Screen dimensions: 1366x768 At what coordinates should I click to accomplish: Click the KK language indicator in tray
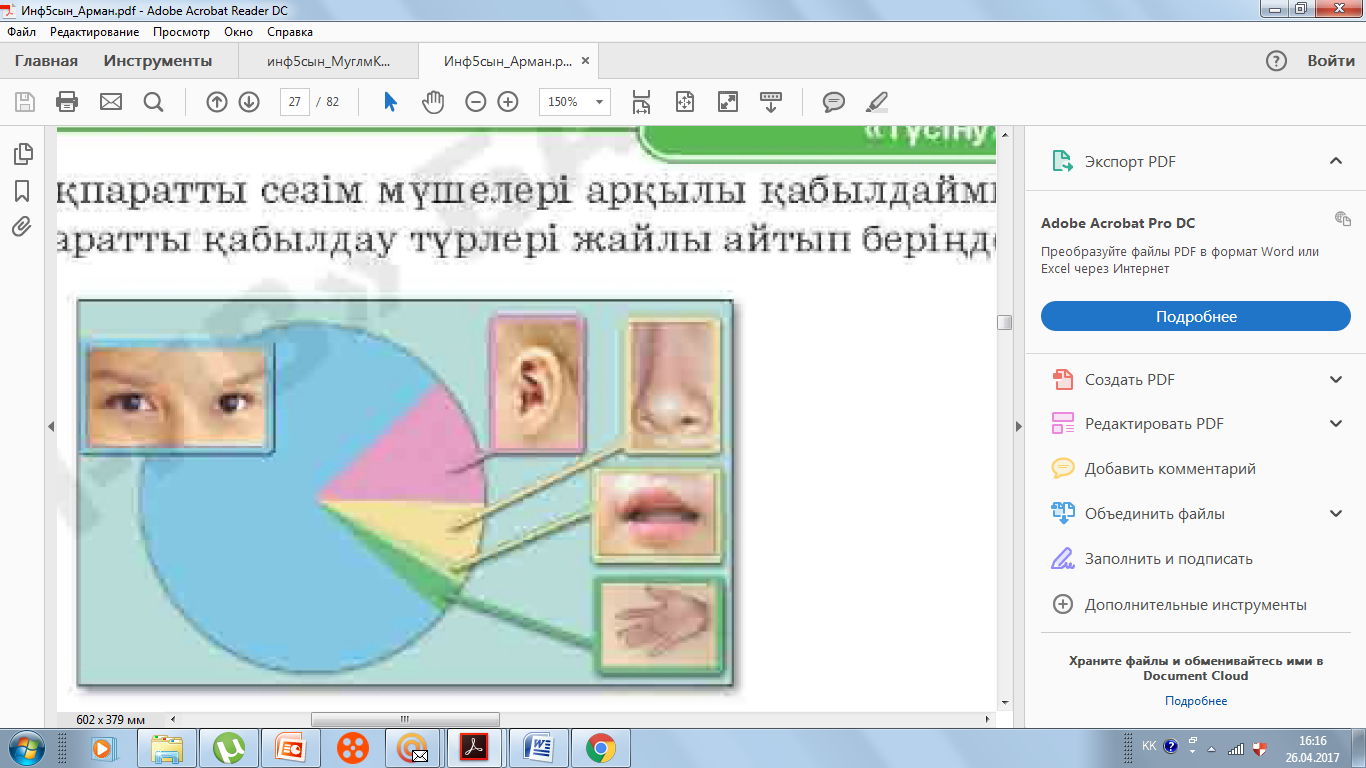1149,747
